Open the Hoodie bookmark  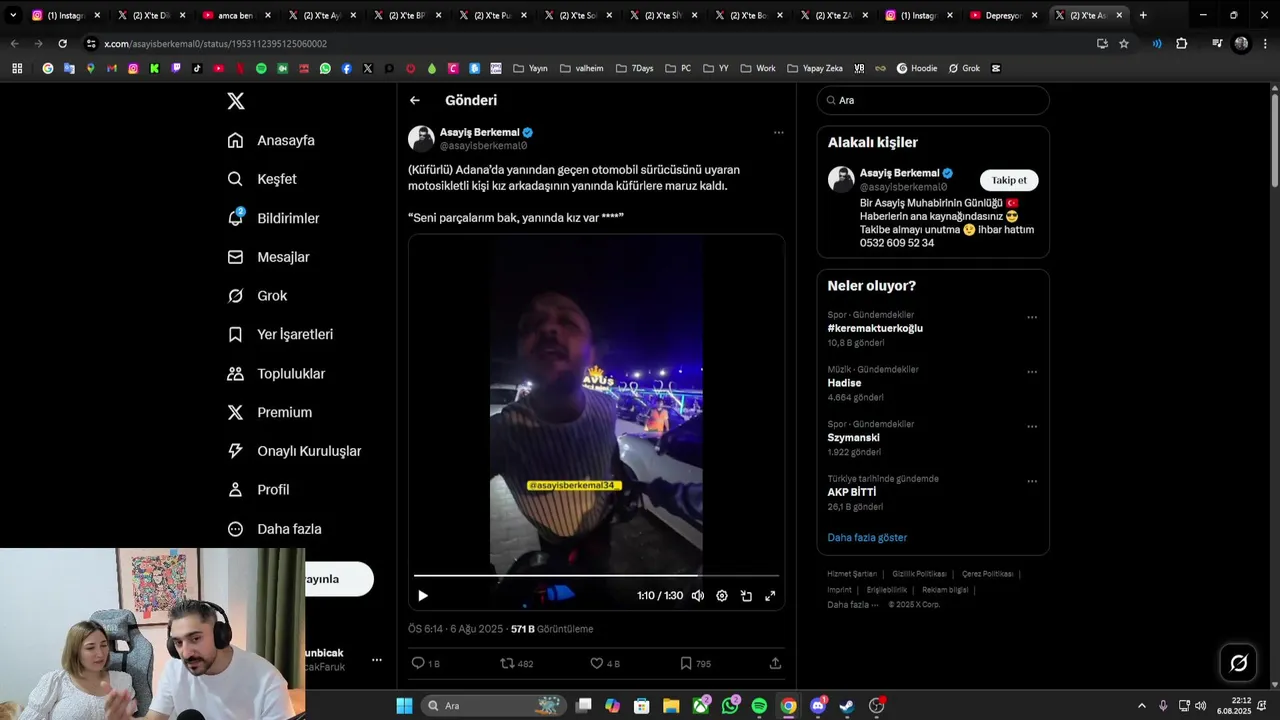917,69
